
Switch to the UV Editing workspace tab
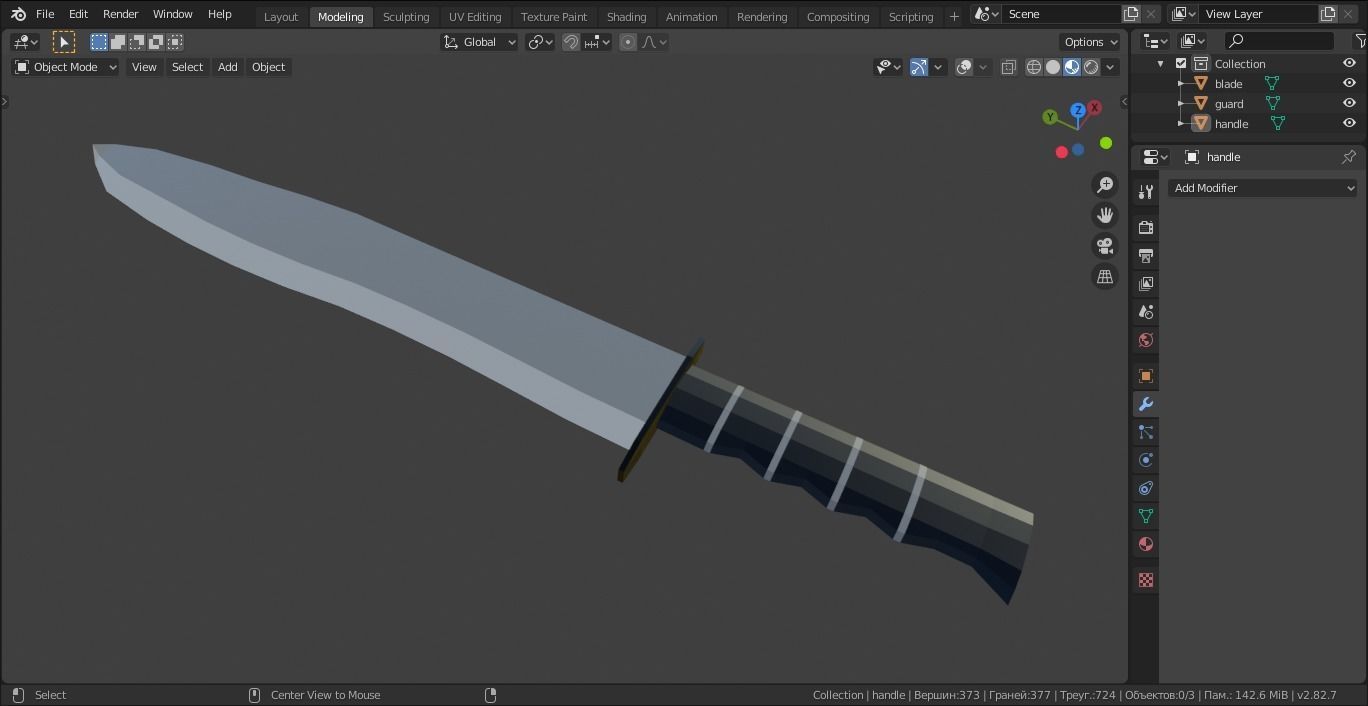pyautogui.click(x=475, y=17)
